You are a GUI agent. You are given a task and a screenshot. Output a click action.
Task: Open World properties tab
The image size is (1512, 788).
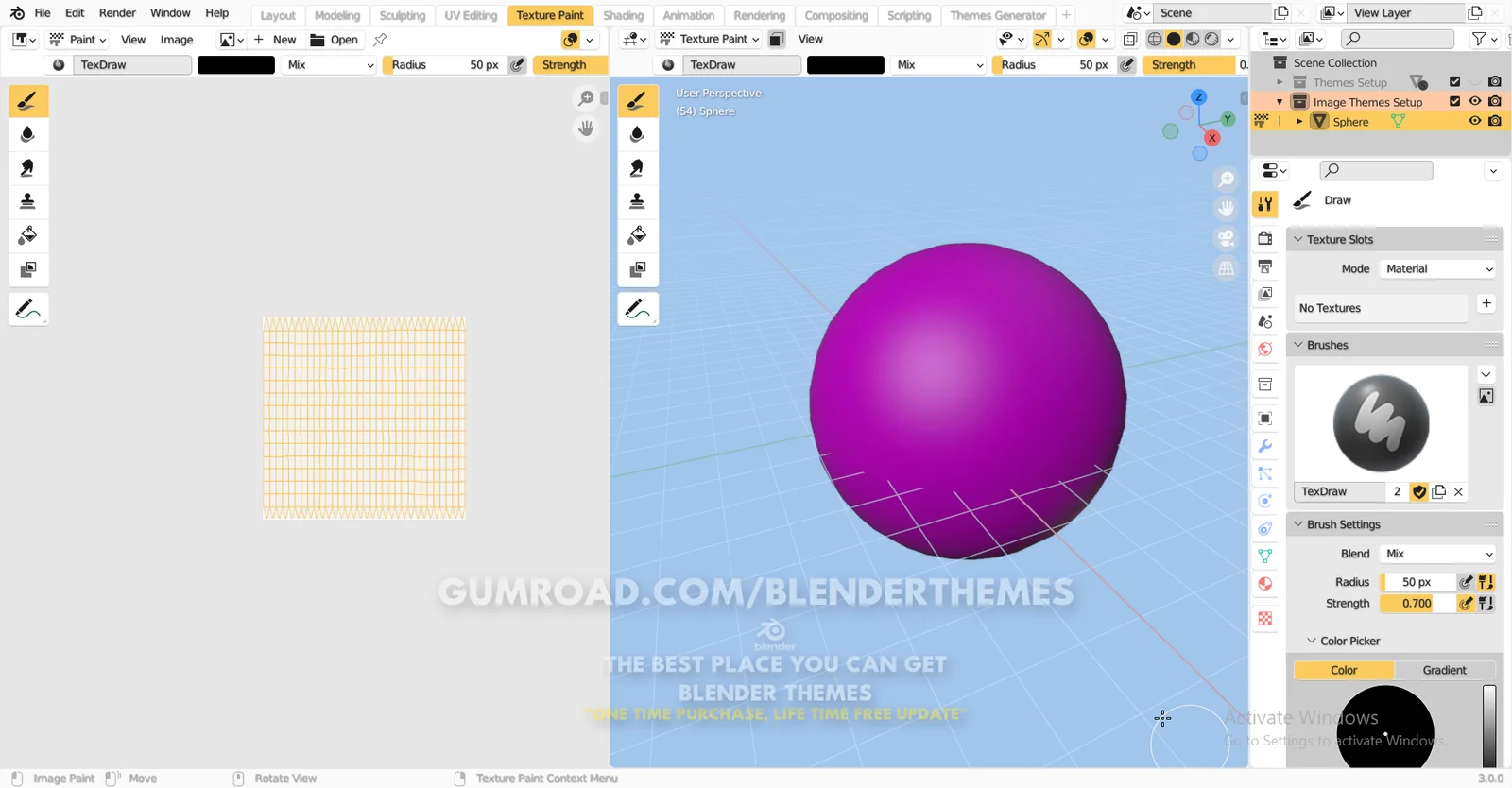pyautogui.click(x=1265, y=349)
